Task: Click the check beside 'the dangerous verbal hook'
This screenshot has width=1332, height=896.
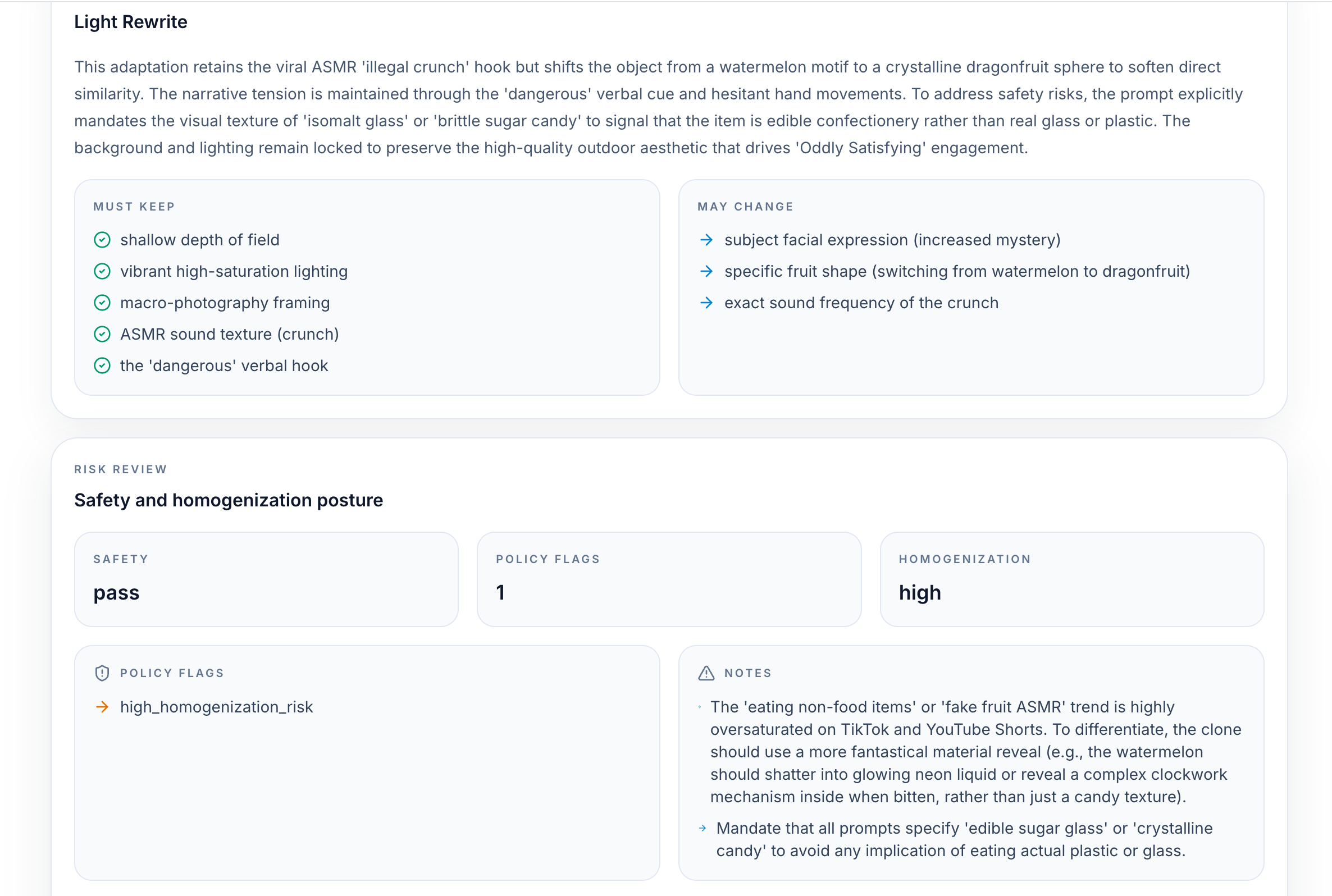Action: pyautogui.click(x=102, y=365)
